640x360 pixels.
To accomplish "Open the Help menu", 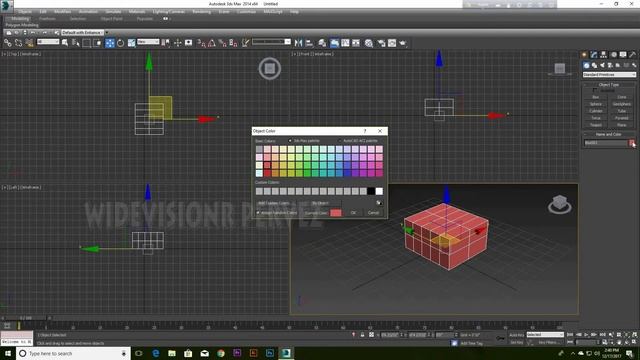I will [294, 12].
